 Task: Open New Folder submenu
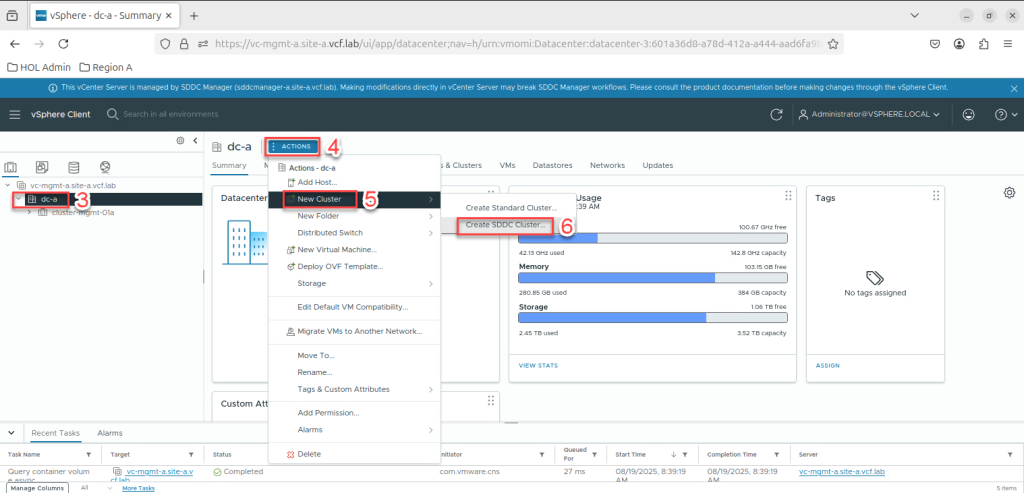point(355,216)
